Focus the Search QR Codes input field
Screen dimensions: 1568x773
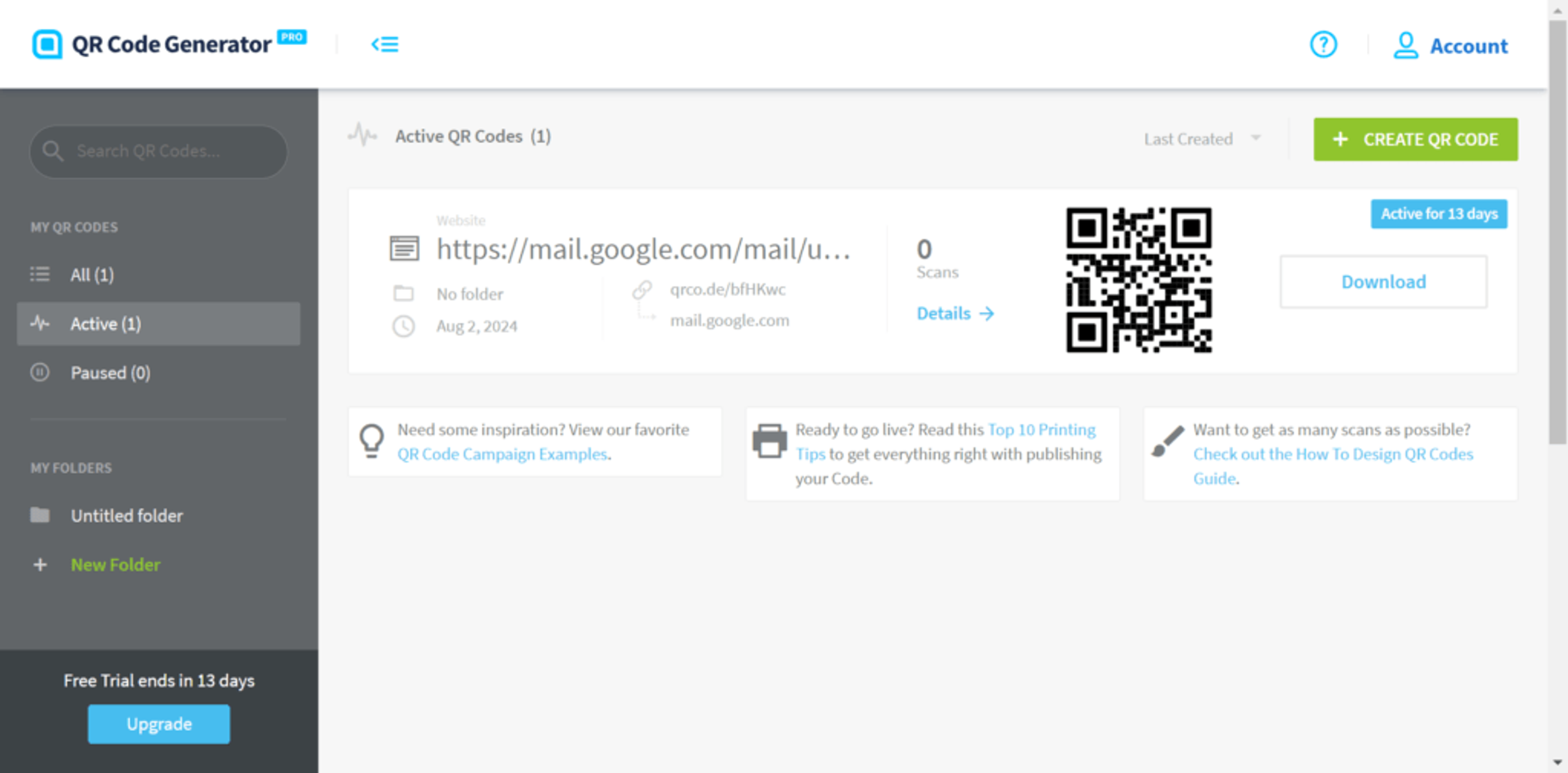(158, 151)
